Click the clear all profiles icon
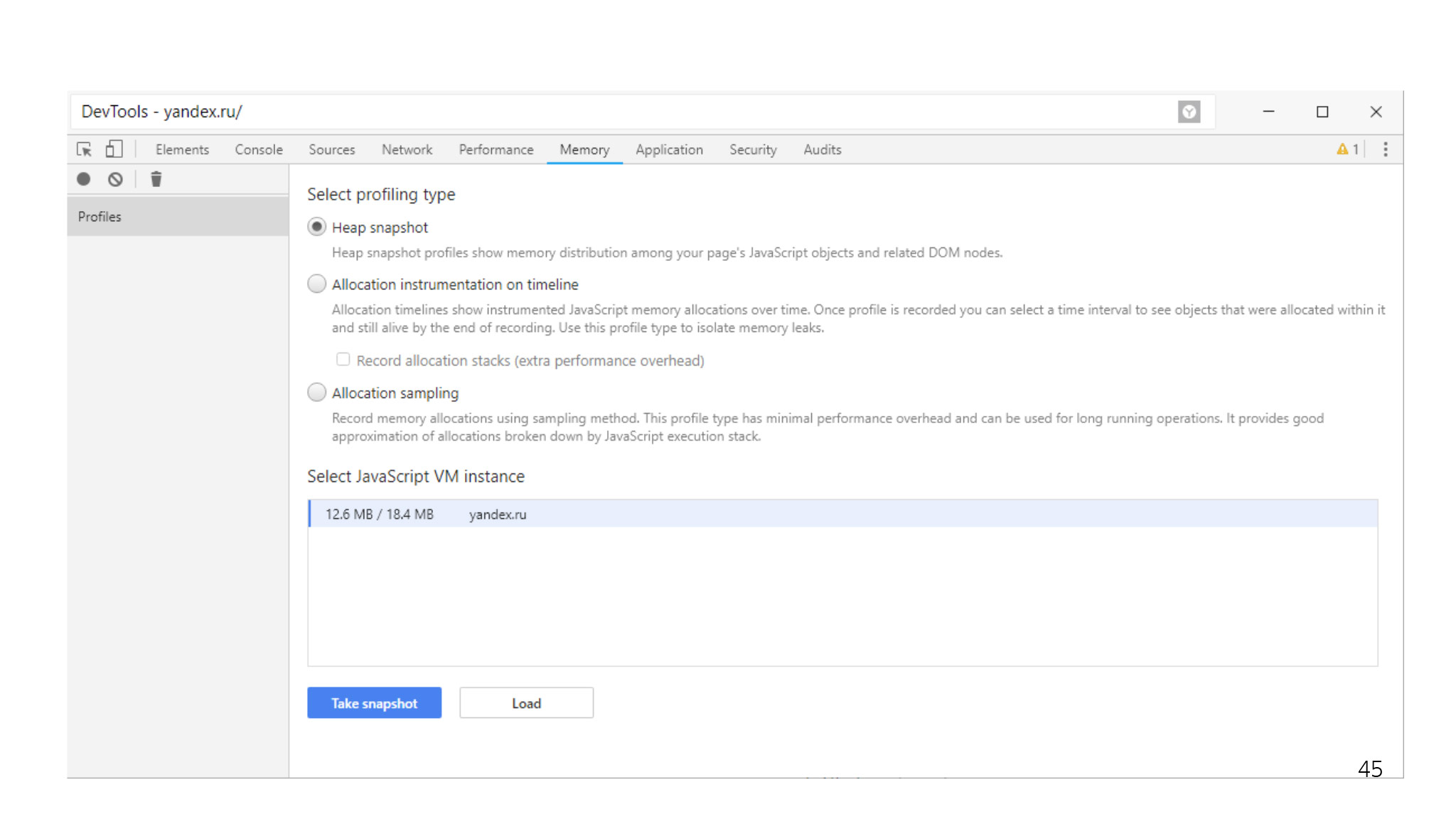Screen dimensions: 1456x819 (x=115, y=179)
